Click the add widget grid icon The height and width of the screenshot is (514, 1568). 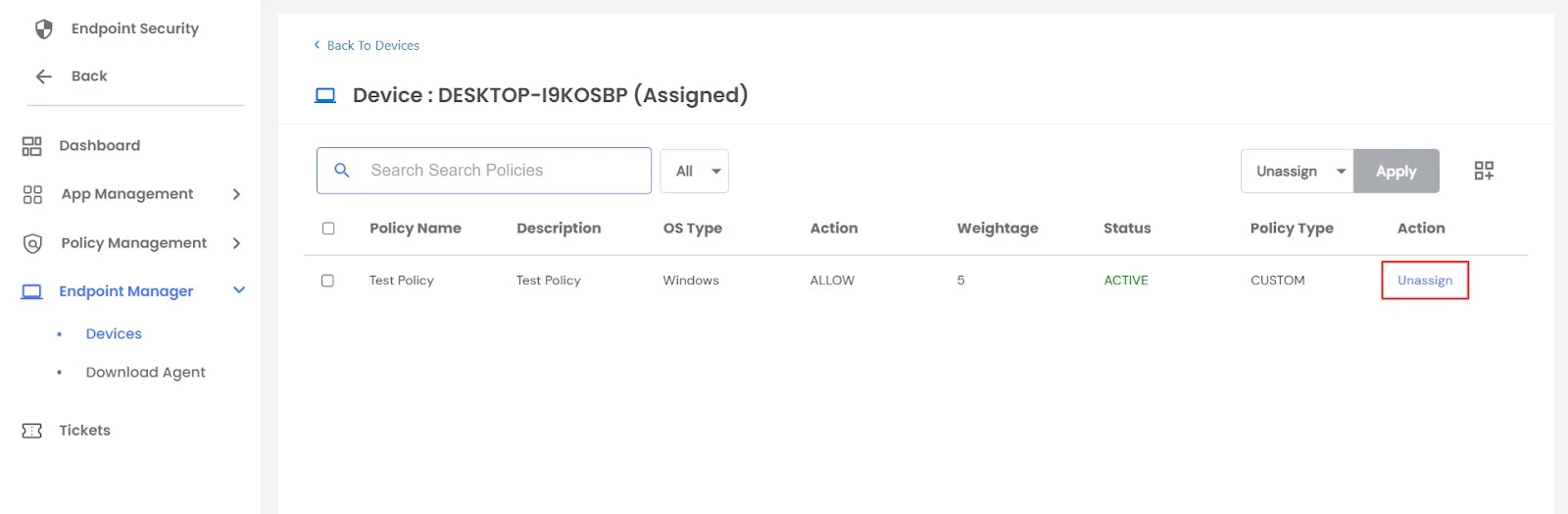(x=1484, y=171)
